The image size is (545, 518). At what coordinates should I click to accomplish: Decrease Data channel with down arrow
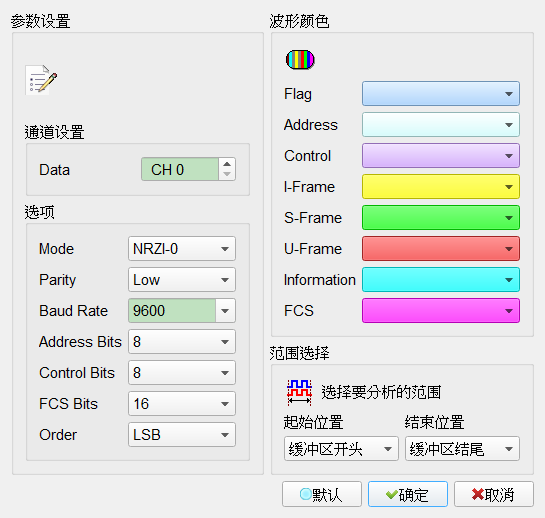tap(227, 174)
